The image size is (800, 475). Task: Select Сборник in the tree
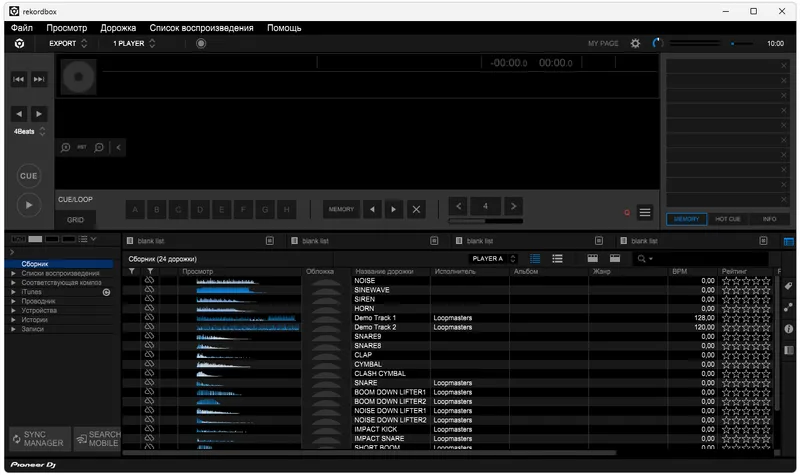pos(59,264)
